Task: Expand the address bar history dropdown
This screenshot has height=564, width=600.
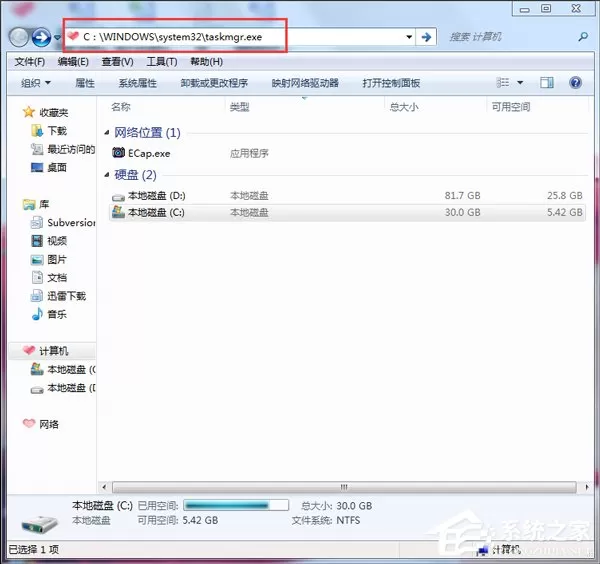Action: tap(409, 37)
